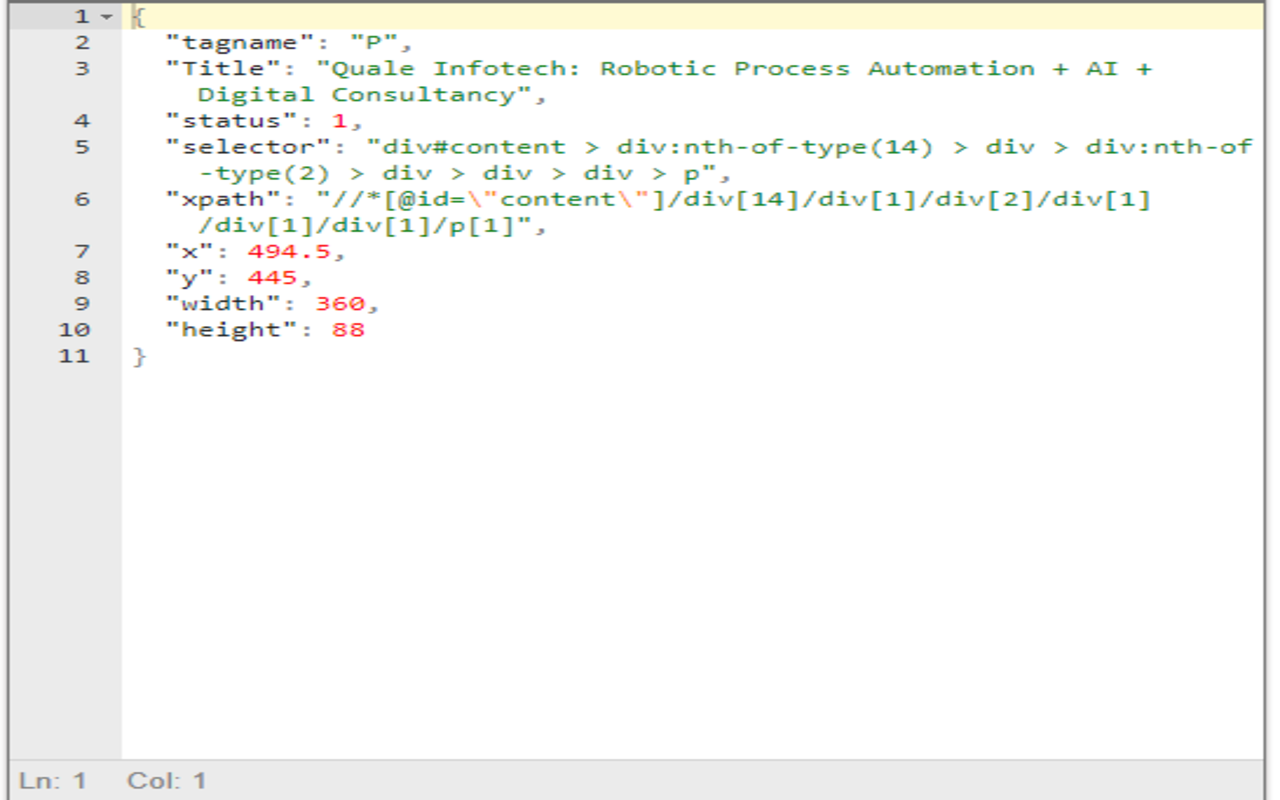Place cursor on the width value 360
This screenshot has height=800, width=1280.
[340, 303]
